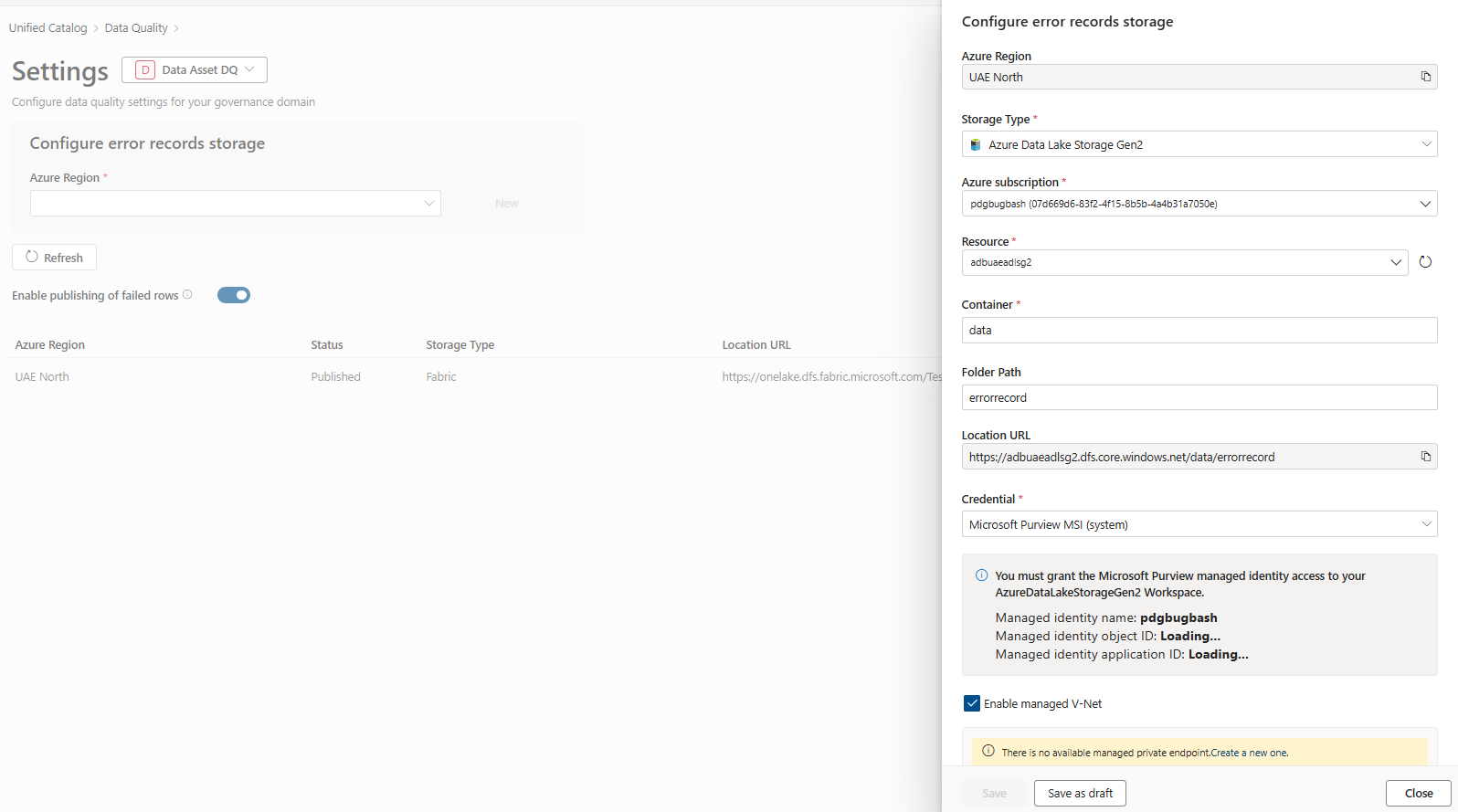Expand the Resource dropdown
1458x812 pixels.
coord(1185,262)
